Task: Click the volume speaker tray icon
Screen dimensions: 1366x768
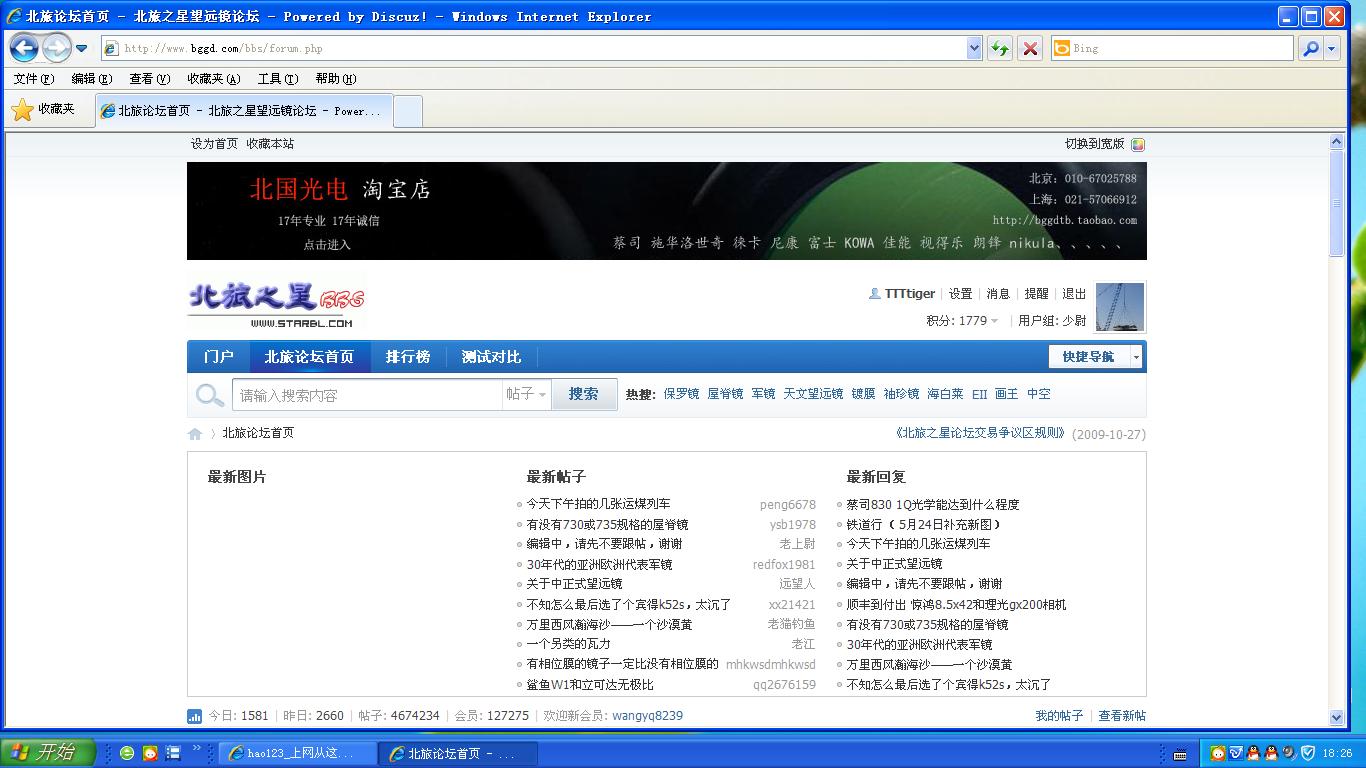Action: [x=1289, y=753]
